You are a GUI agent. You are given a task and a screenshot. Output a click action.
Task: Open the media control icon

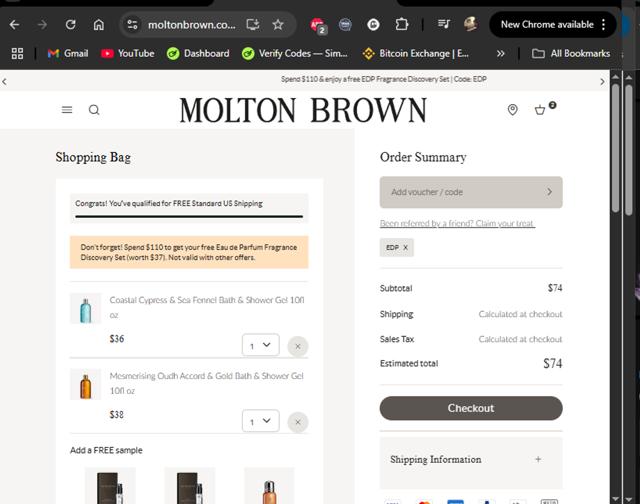[x=444, y=24]
